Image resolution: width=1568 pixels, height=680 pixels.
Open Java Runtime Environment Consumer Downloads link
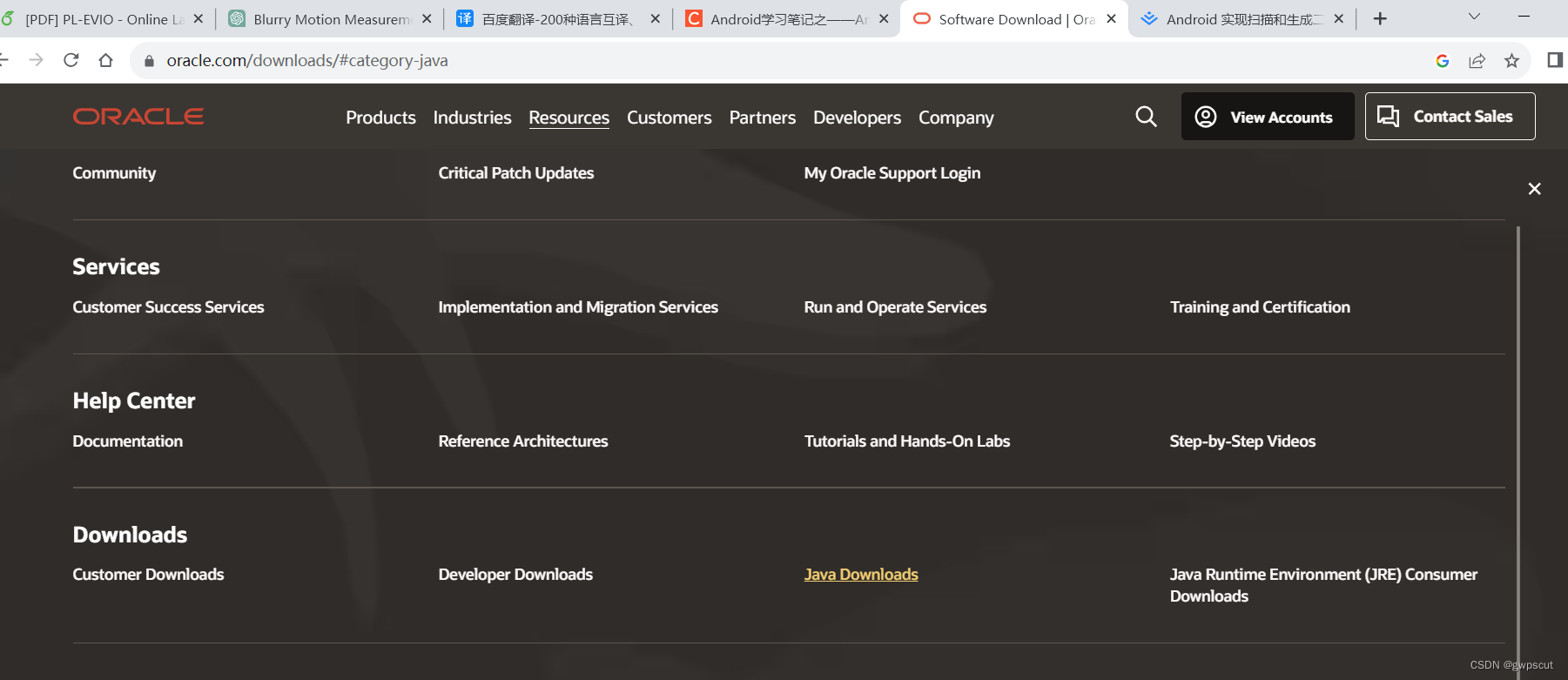[1323, 585]
